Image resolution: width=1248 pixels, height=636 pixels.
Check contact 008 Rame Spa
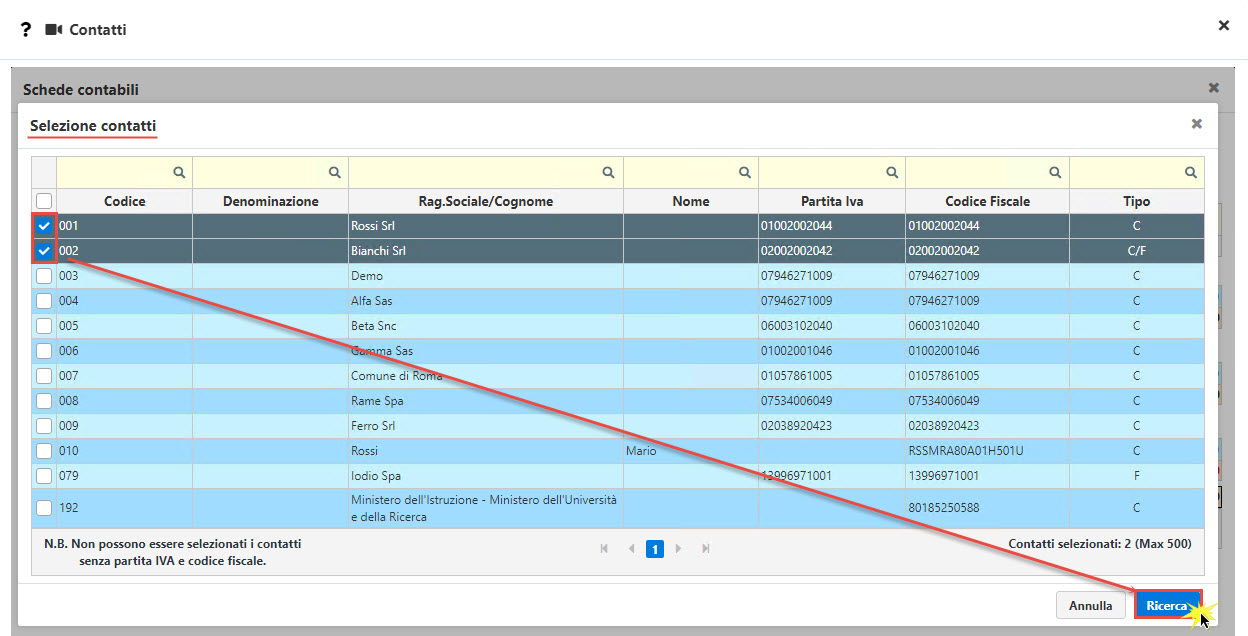point(44,401)
